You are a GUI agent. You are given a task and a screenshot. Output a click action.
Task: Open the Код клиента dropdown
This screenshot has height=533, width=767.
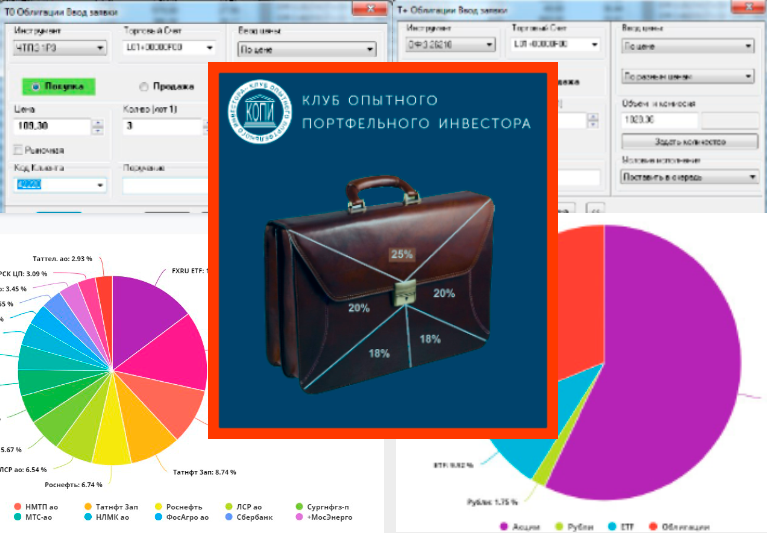[60, 185]
